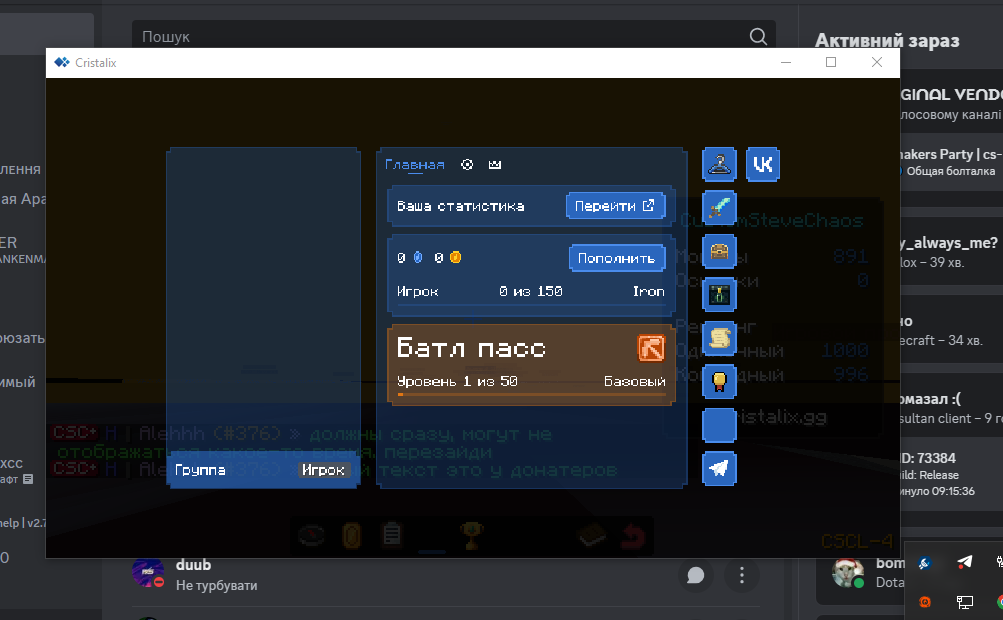Click the Общая болталка voice channel text
1003x620 pixels.
951,171
